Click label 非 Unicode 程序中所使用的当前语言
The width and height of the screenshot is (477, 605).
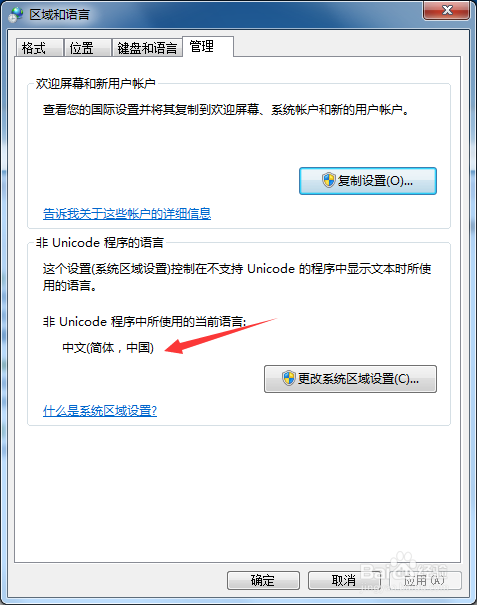pyautogui.click(x=144, y=321)
